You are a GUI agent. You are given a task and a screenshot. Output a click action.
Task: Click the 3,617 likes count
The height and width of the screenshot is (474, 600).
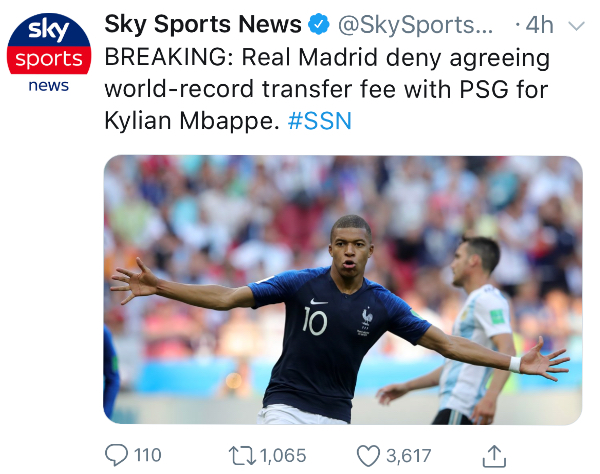pos(409,456)
